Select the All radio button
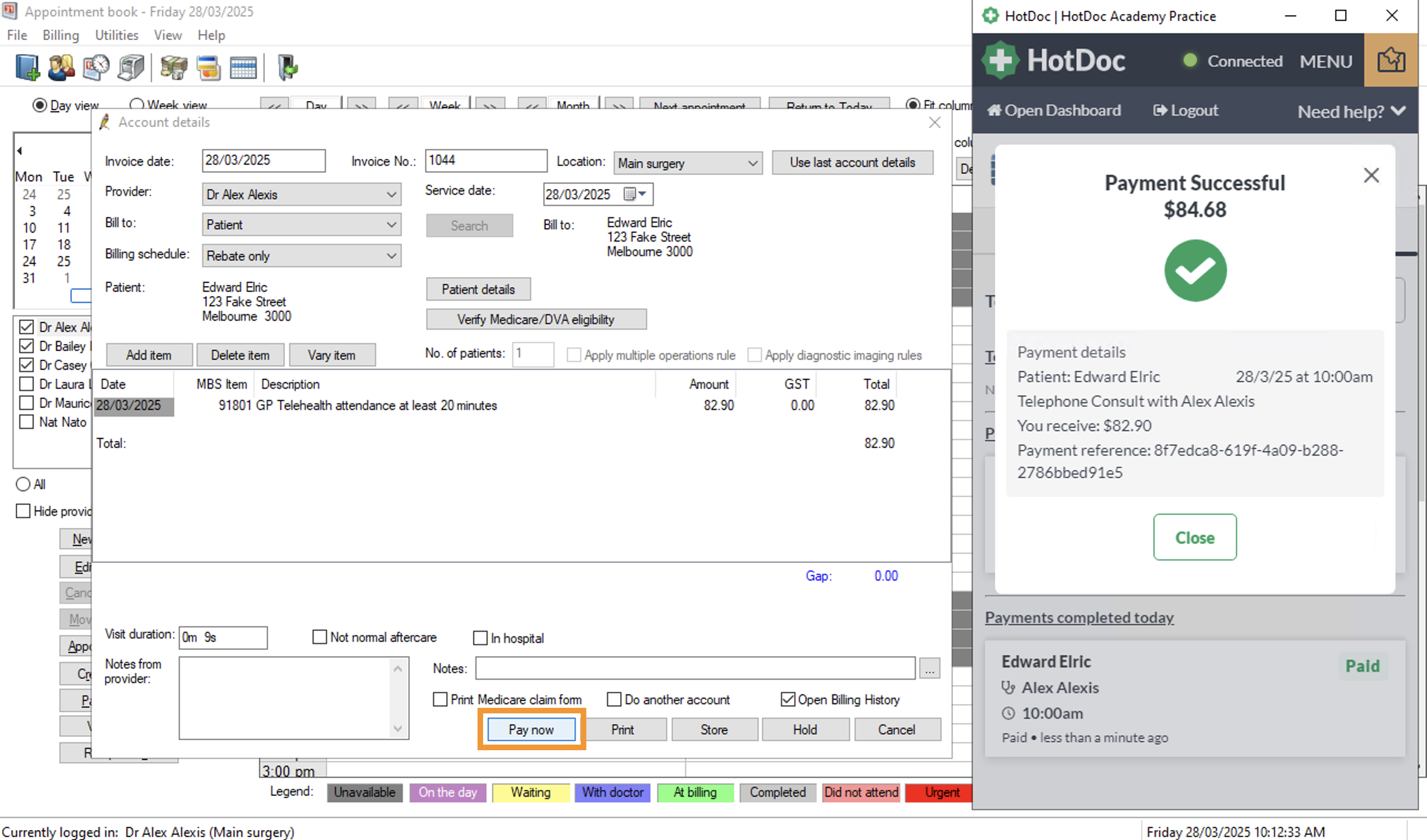The image size is (1427, 840). (23, 484)
